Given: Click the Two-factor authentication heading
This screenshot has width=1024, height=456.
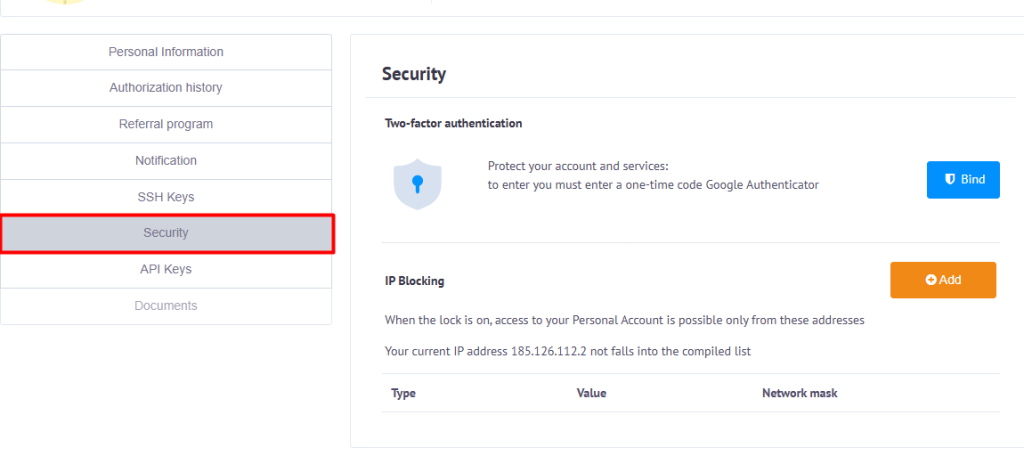Looking at the screenshot, I should pos(453,124).
